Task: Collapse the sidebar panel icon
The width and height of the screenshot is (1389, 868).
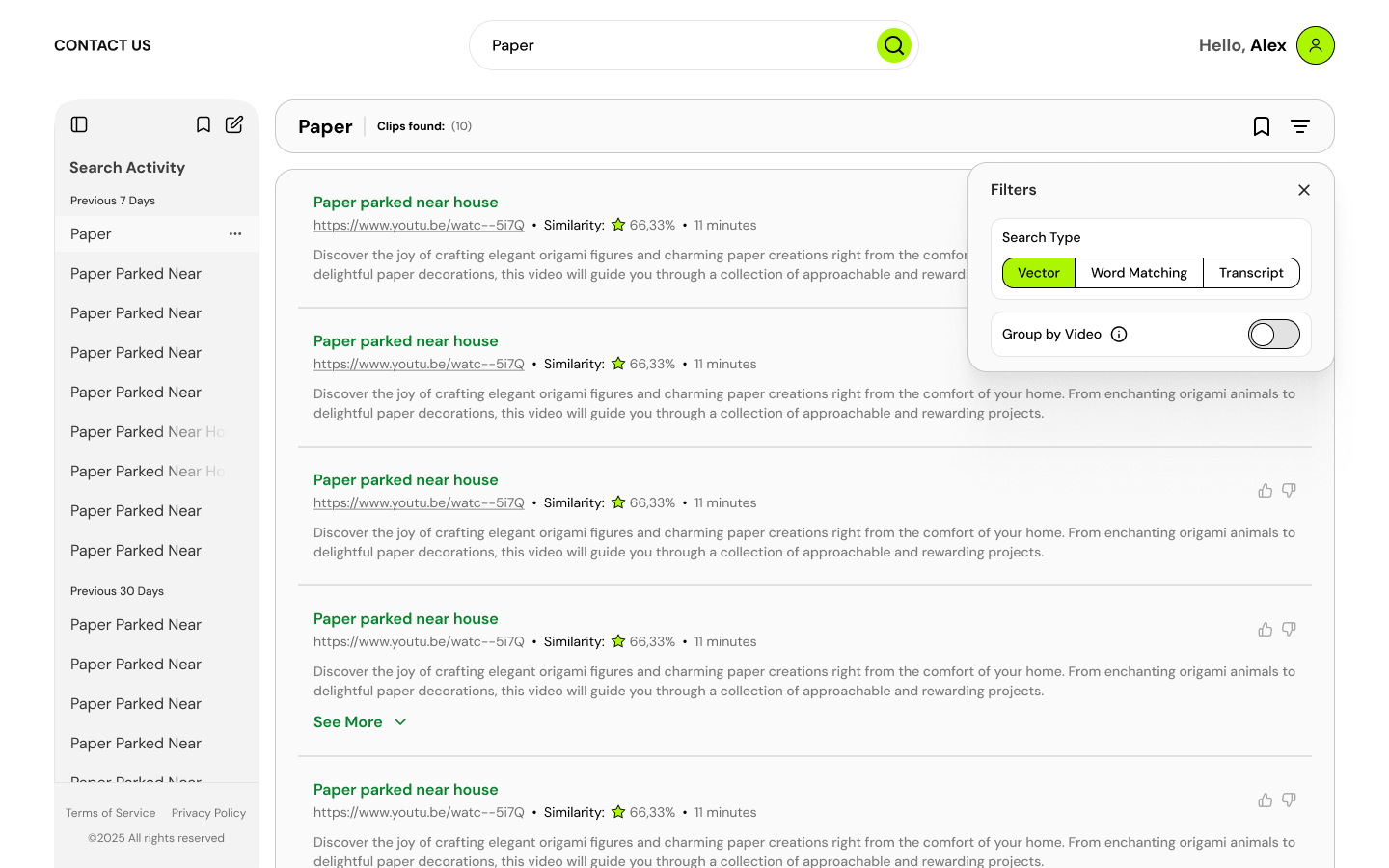Action: [x=79, y=124]
